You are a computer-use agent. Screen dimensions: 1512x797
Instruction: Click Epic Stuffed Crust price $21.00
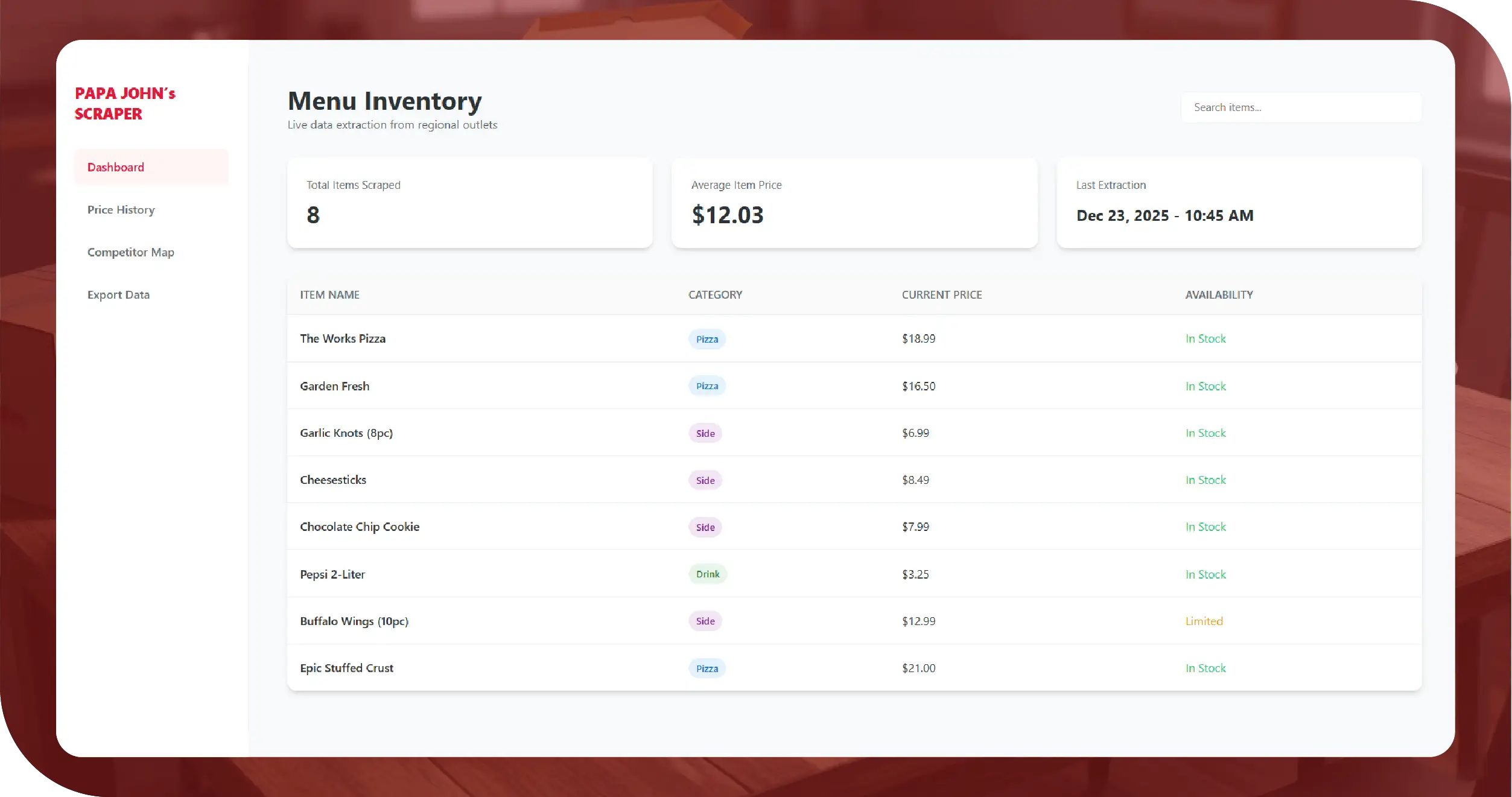918,668
